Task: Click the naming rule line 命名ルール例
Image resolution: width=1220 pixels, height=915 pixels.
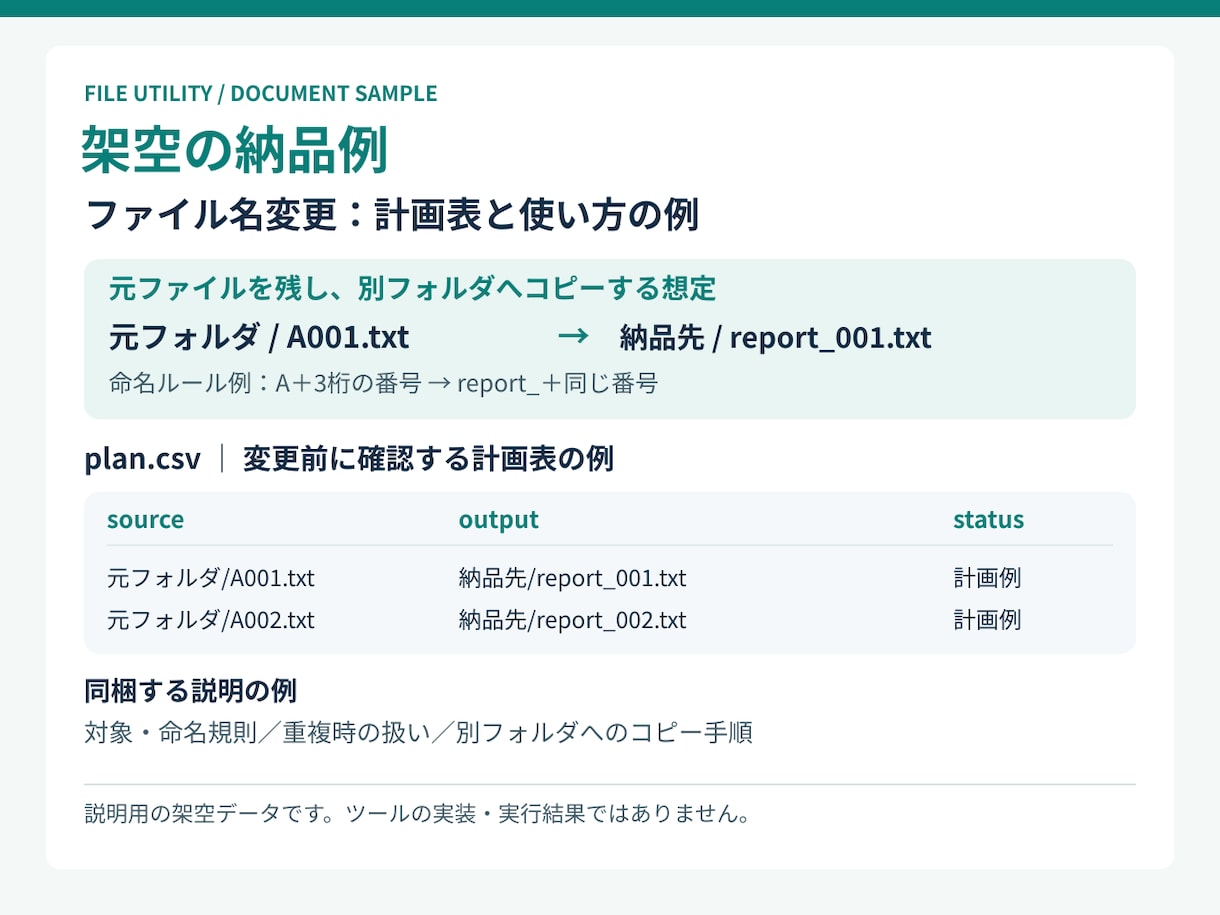Action: 383,383
